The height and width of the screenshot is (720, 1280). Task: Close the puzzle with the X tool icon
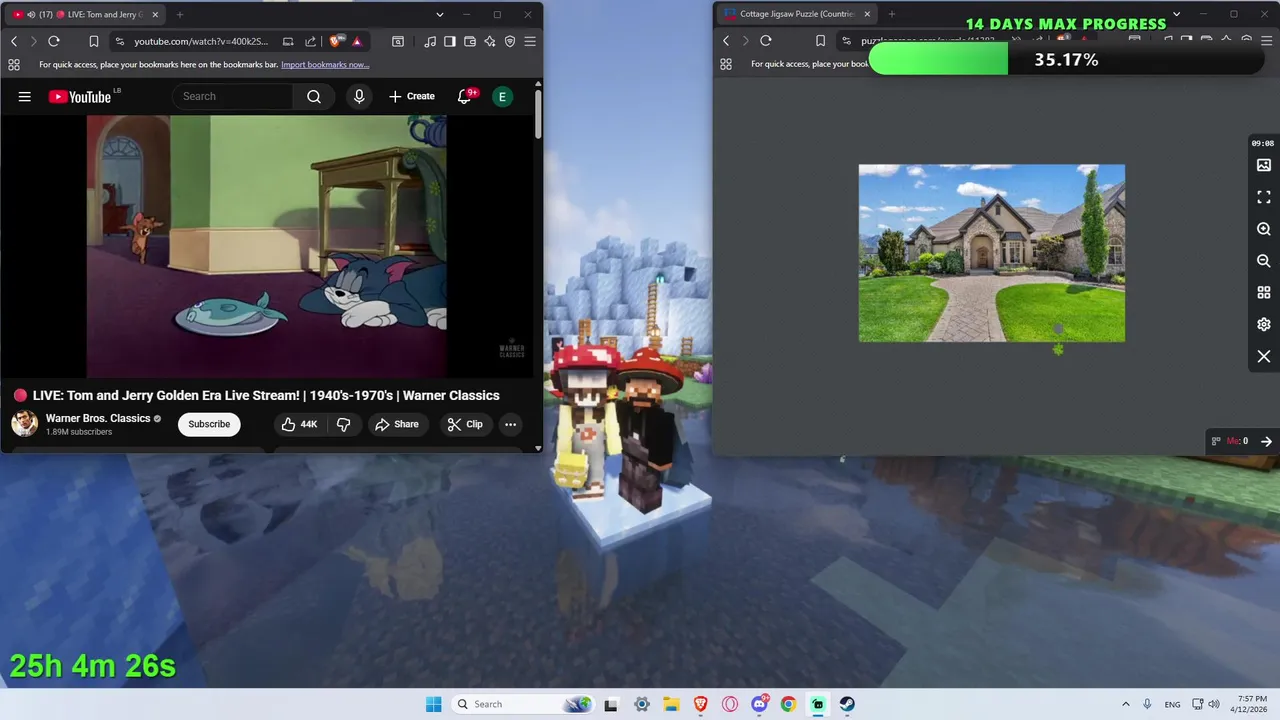click(x=1264, y=357)
